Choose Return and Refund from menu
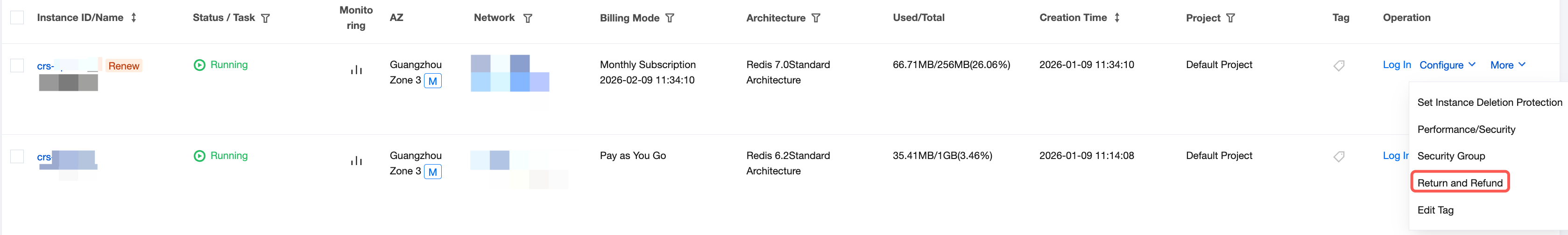1568x235 pixels. click(1459, 183)
